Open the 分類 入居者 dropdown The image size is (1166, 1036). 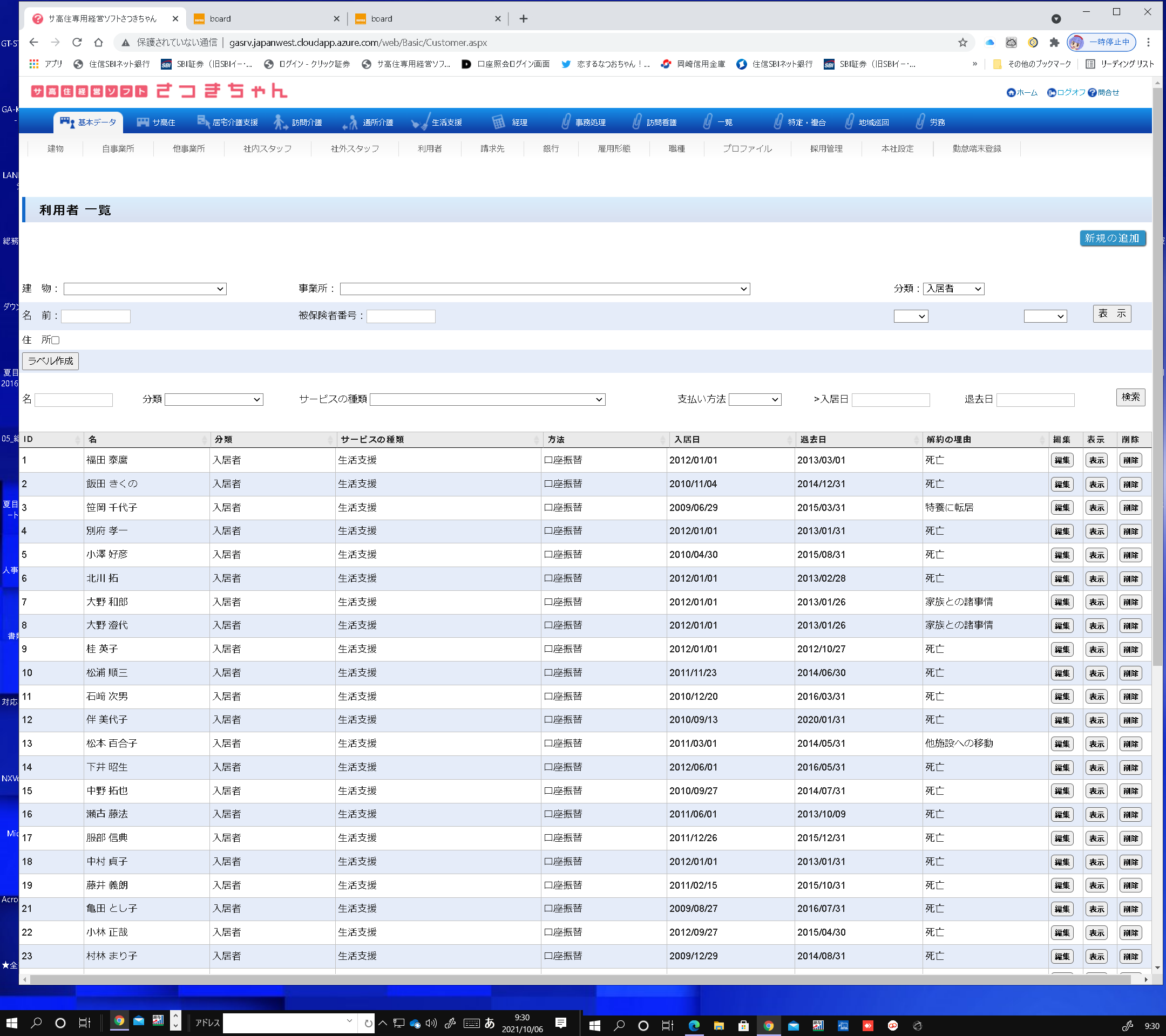(953, 289)
